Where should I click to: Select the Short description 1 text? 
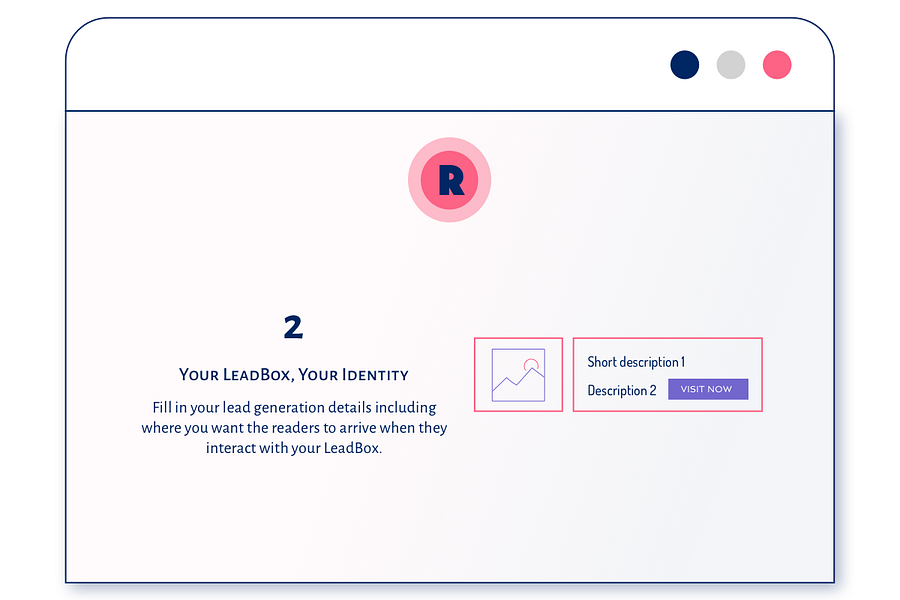(x=636, y=362)
